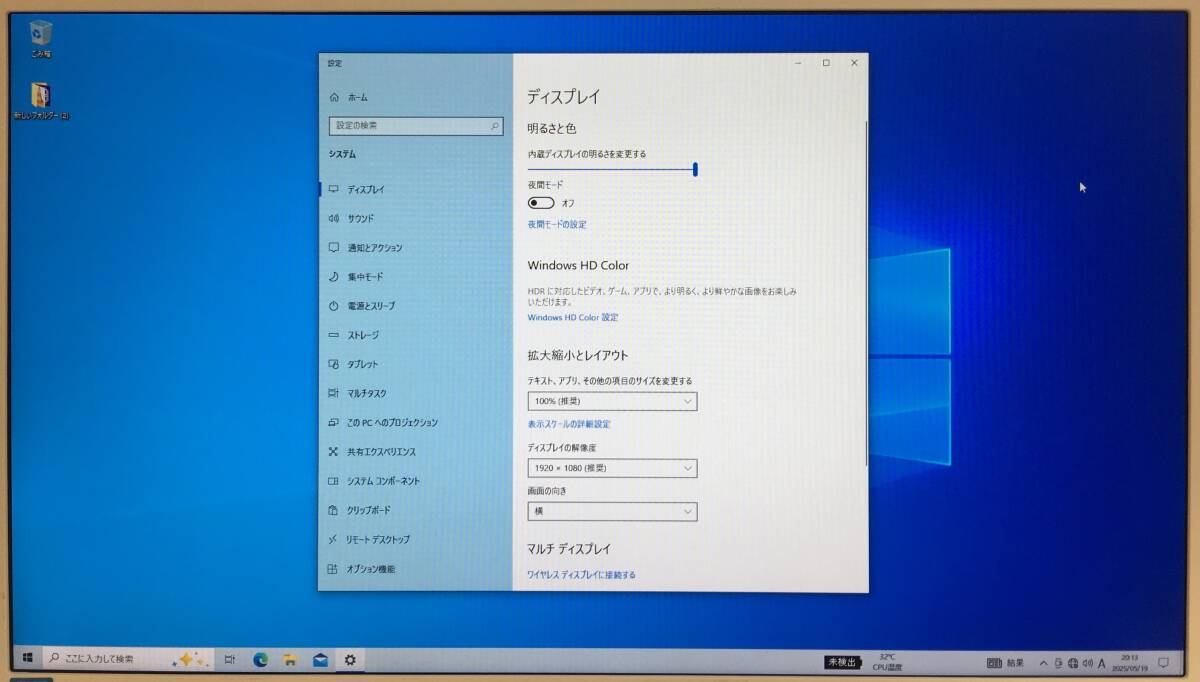Click the sparkle search highlight icon
The image size is (1200, 682).
190,659
